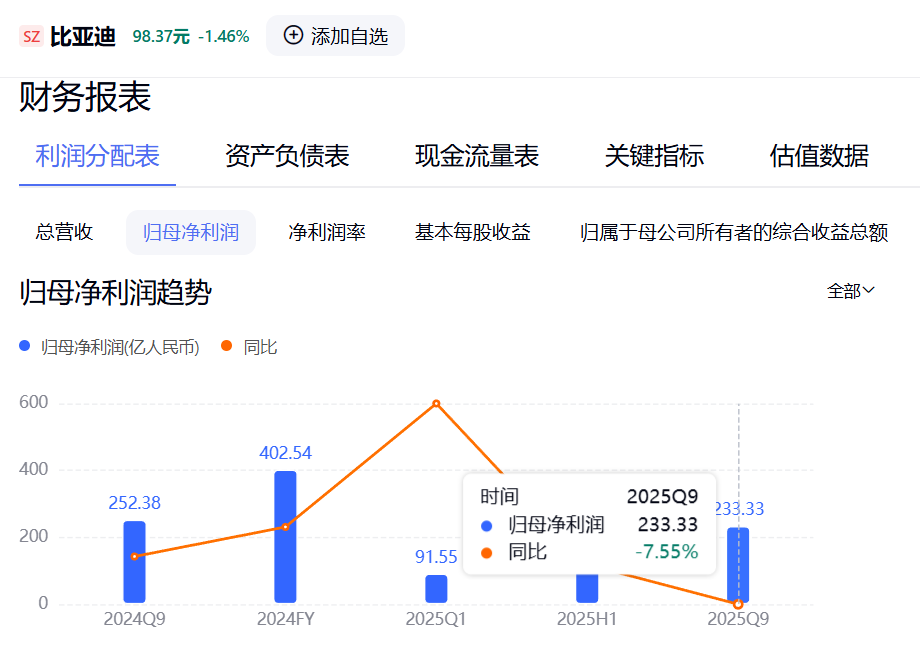
Task: Click the 2024Q9 blue bar
Action: pyautogui.click(x=134, y=562)
